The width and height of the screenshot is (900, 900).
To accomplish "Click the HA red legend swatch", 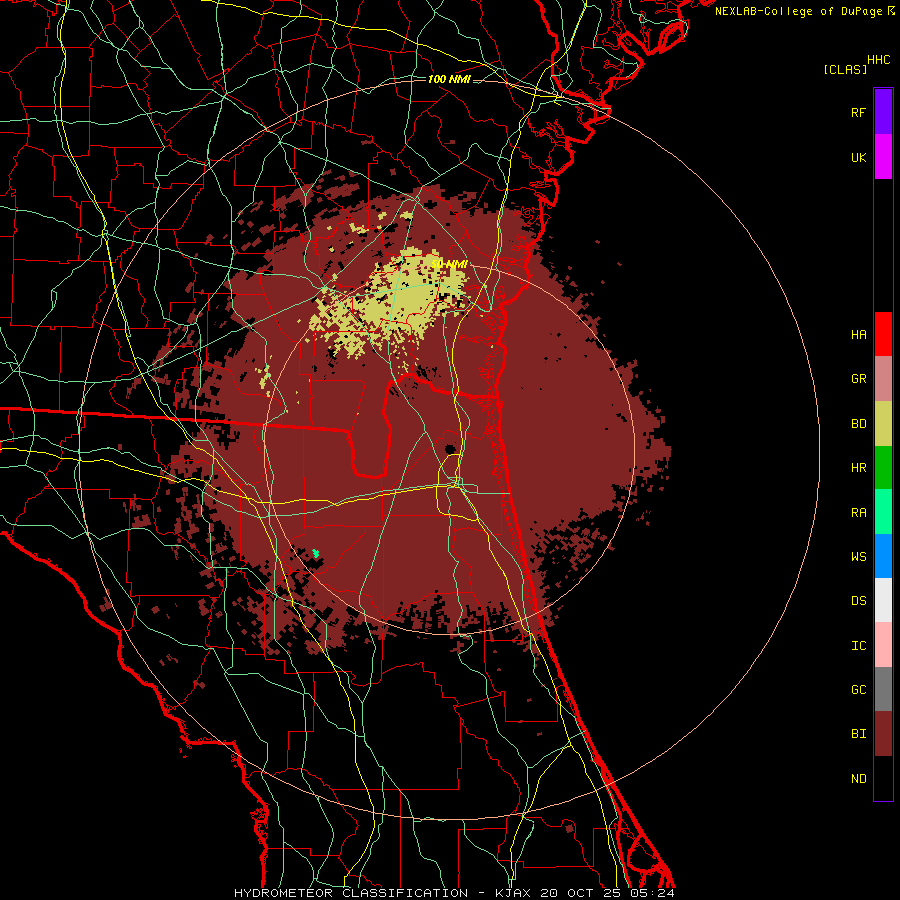I will (883, 334).
